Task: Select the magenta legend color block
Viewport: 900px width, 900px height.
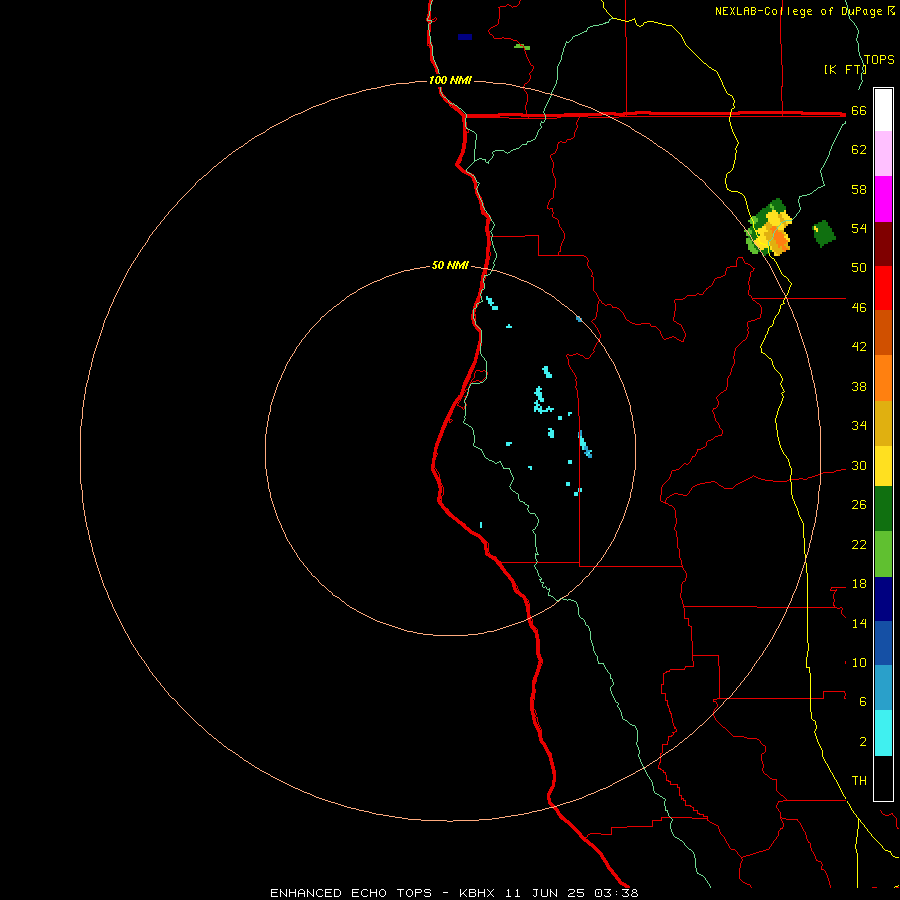Action: click(x=883, y=199)
